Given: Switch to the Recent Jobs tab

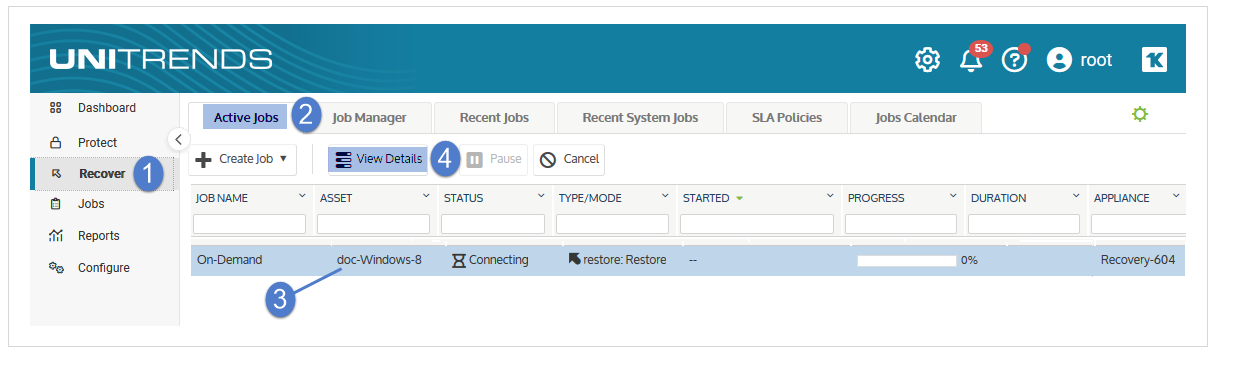Looking at the screenshot, I should pos(494,118).
